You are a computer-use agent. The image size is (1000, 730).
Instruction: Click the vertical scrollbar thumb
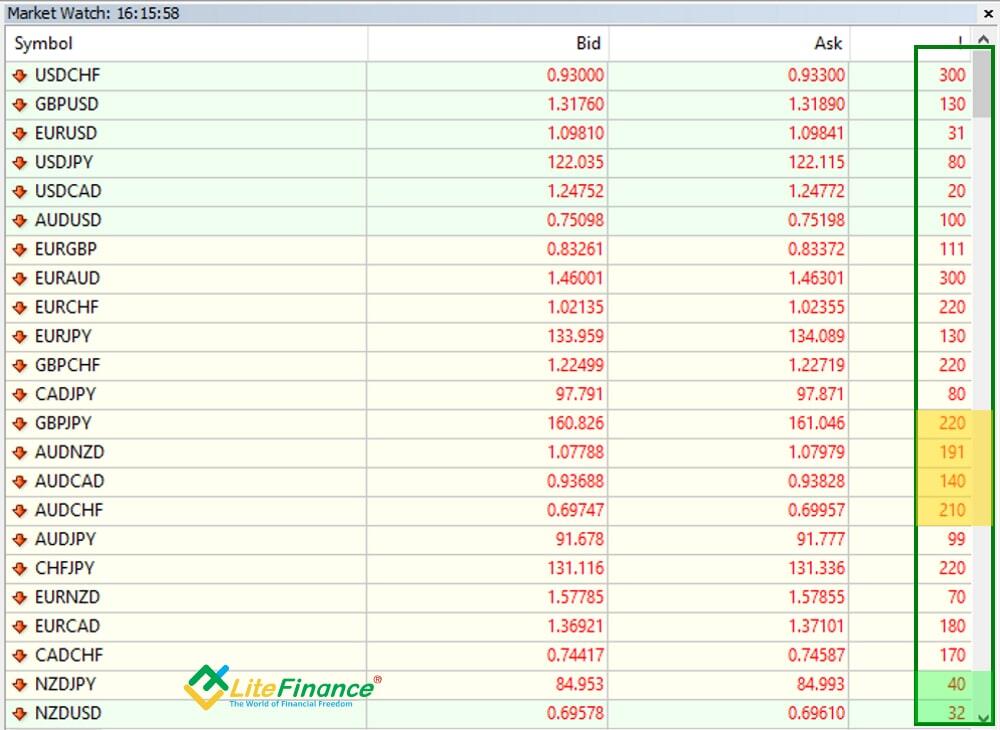point(983,84)
